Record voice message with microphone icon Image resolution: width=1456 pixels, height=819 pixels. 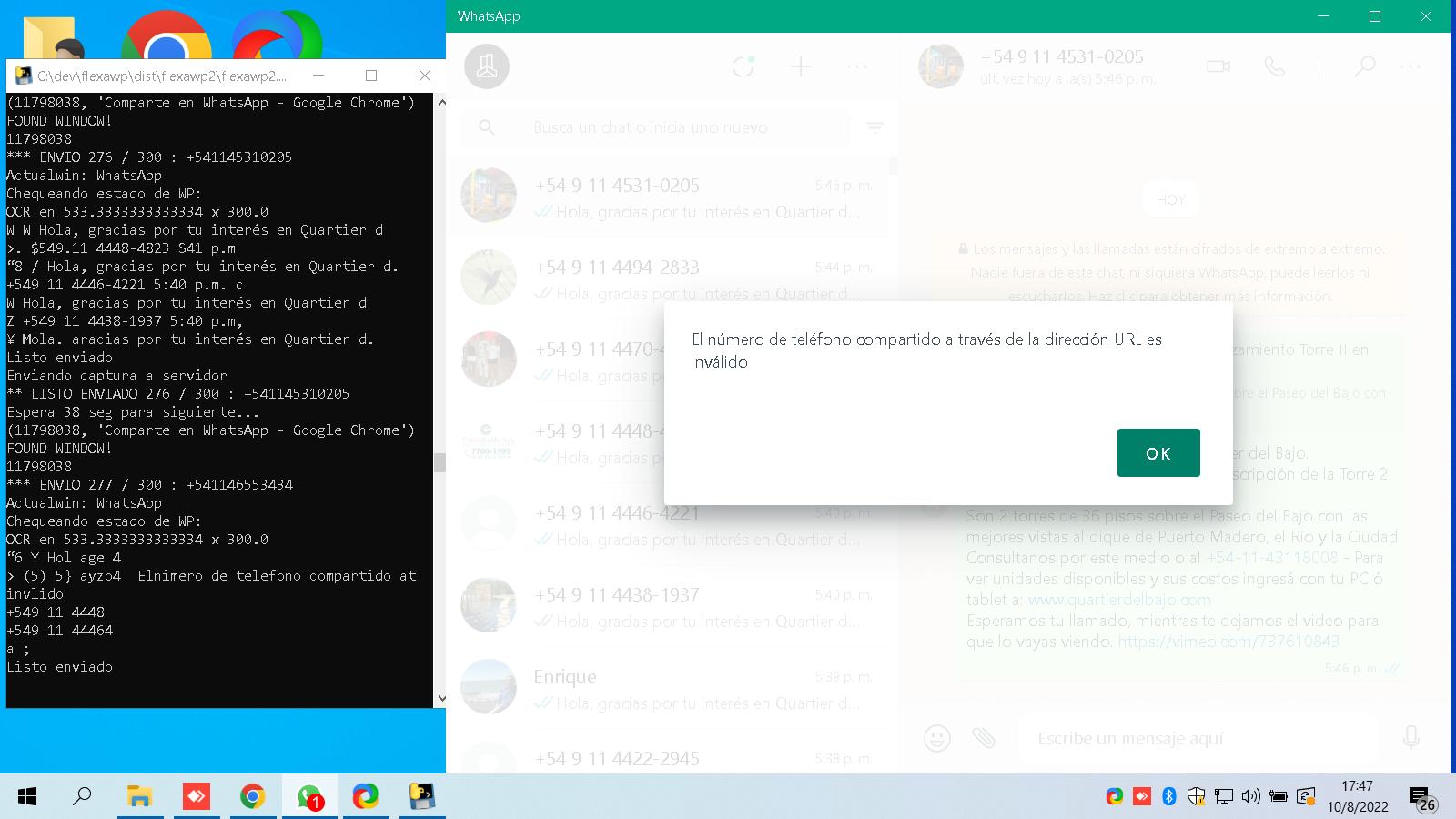1411,738
